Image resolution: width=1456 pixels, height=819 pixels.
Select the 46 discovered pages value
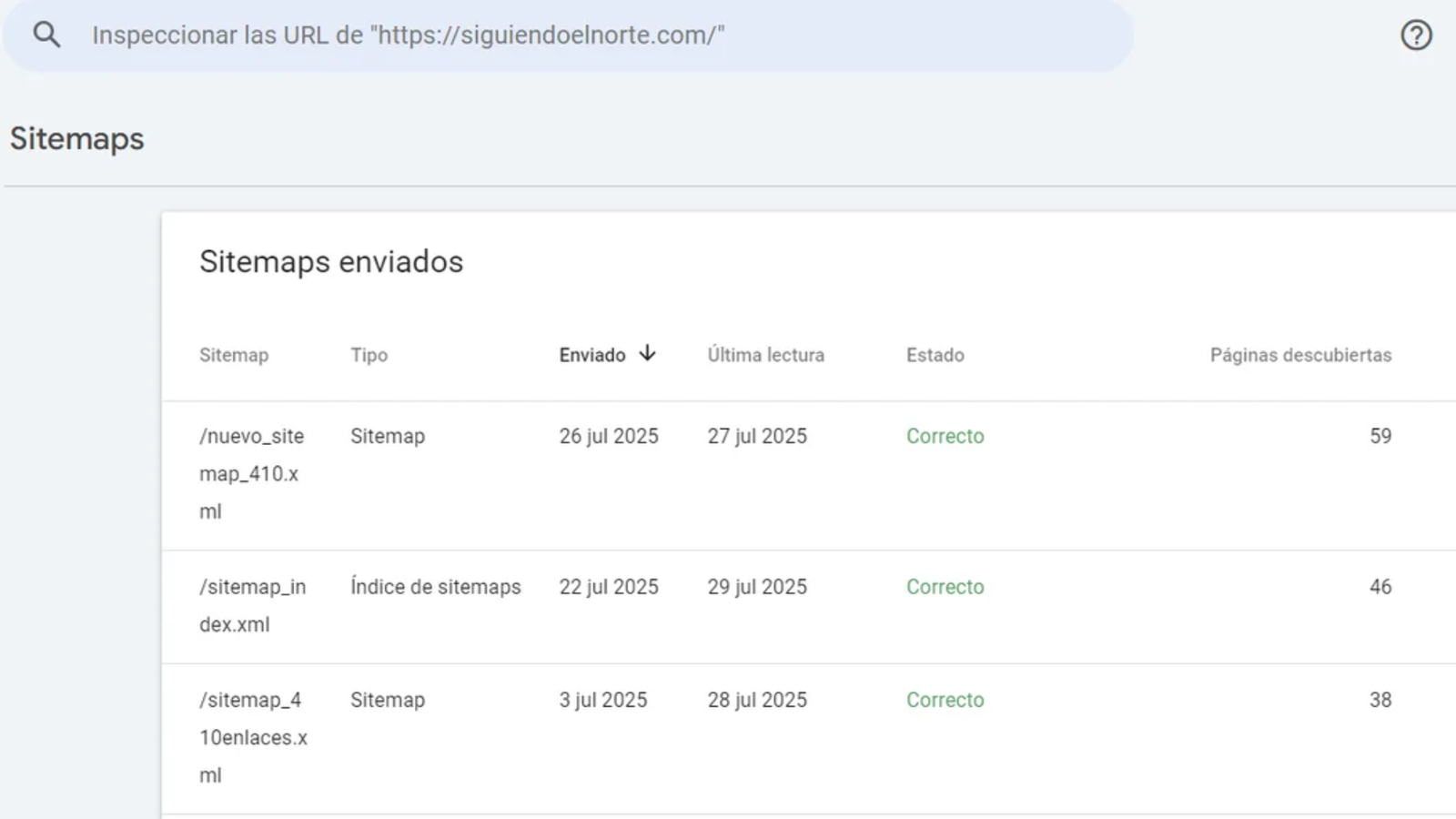[1380, 588]
